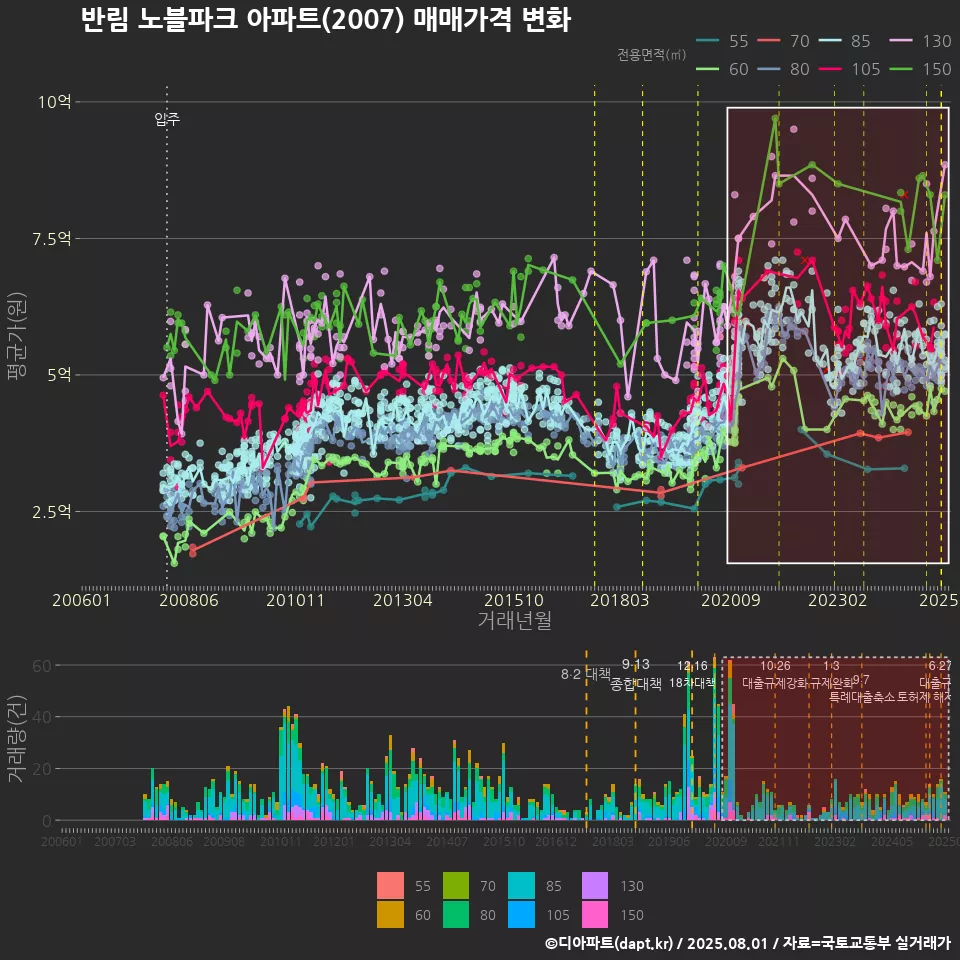Select the teal 85 swatch in bar legend
Screen dimensions: 960x960
point(521,885)
